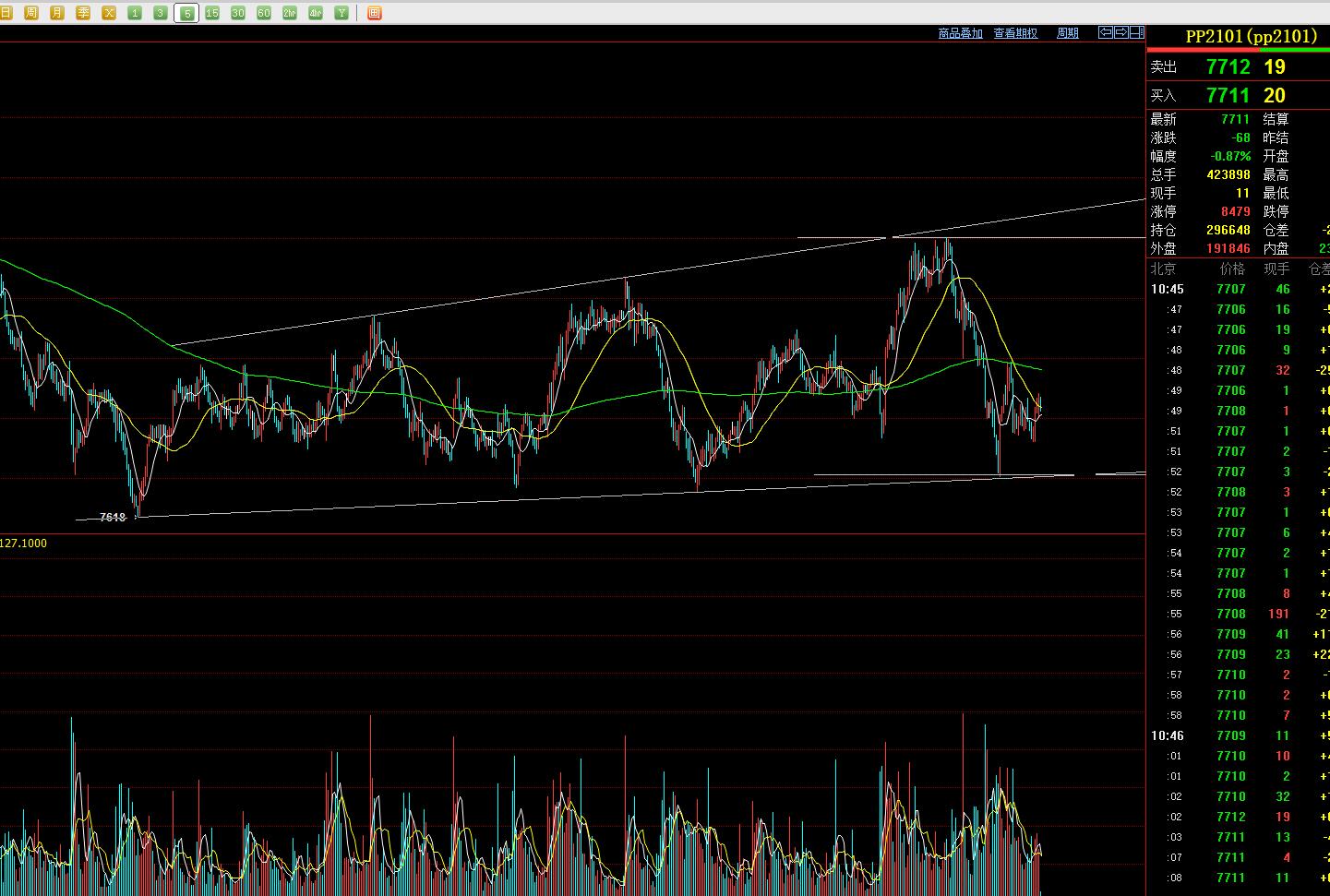Switch to the daily (日) period chart
Viewport: 1330px width, 896px height.
point(6,13)
